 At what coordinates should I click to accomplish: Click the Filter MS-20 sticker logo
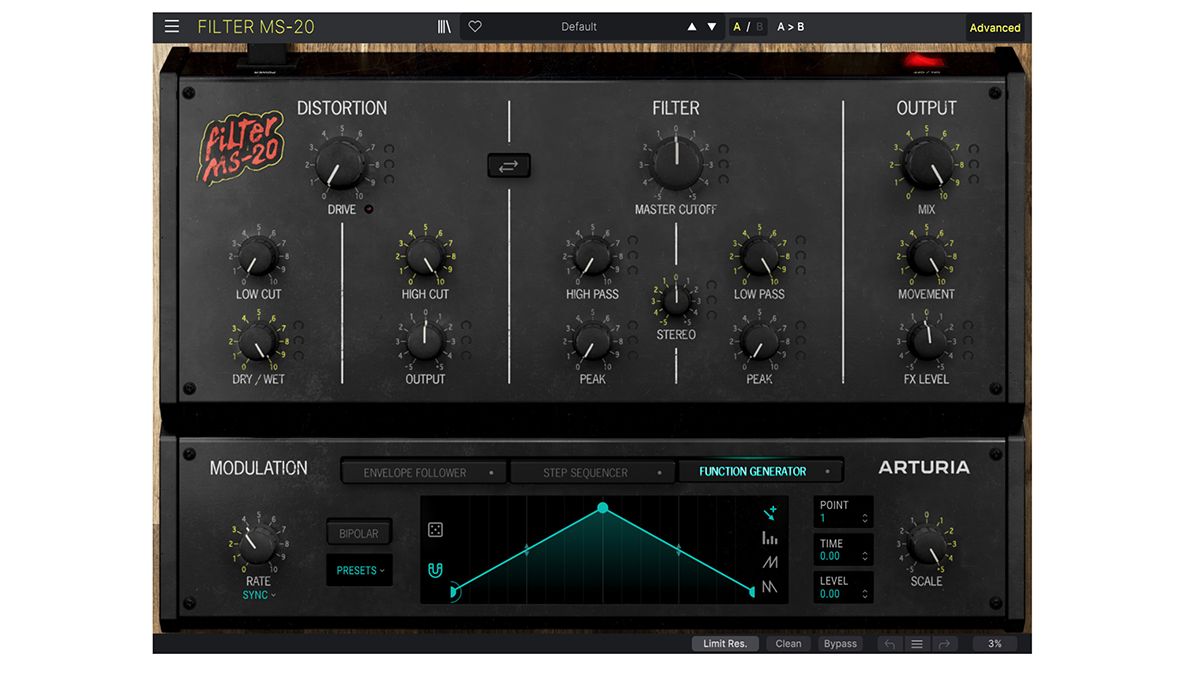coord(241,150)
